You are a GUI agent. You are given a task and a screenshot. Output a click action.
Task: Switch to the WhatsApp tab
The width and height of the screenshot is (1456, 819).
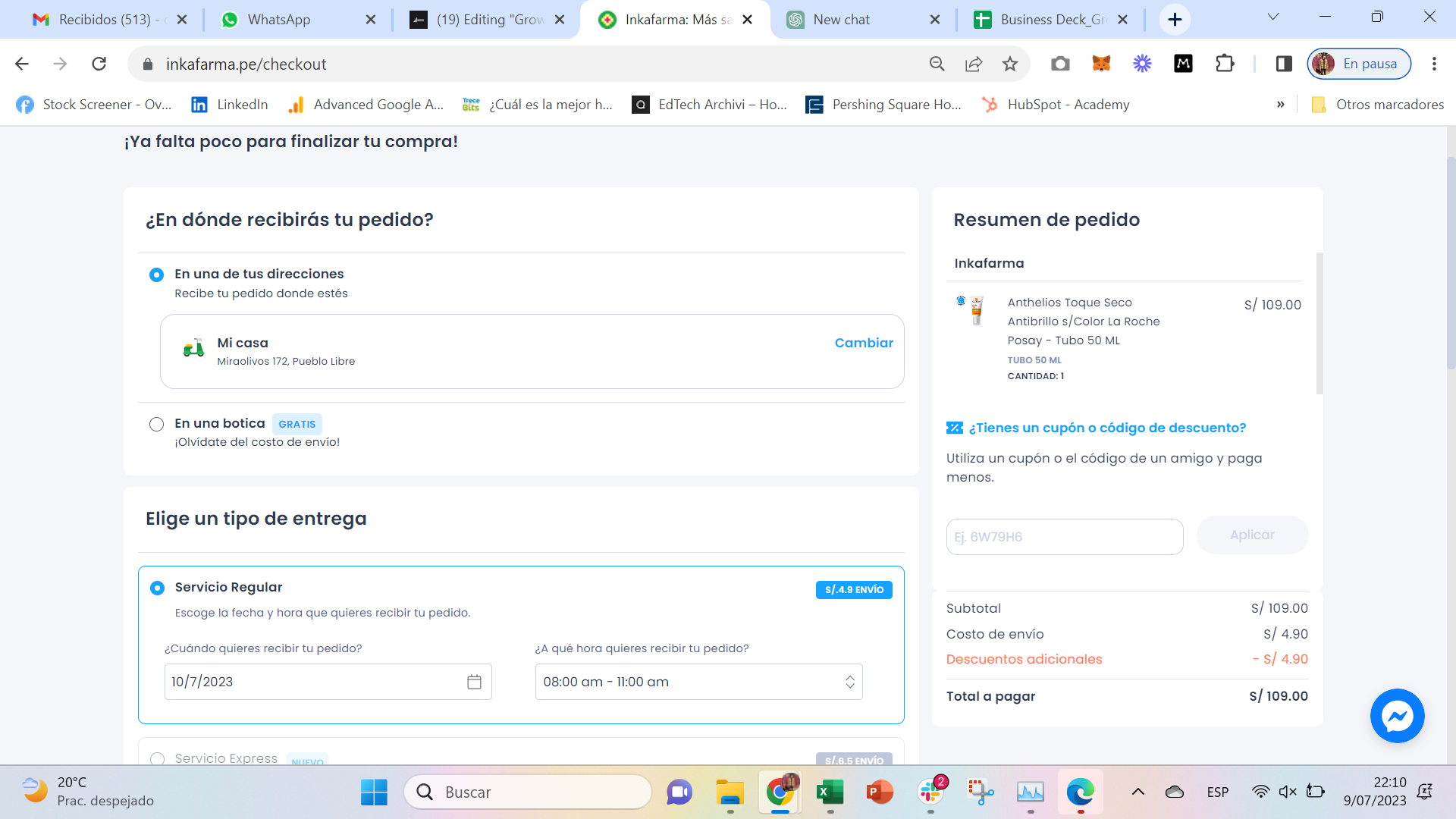coord(298,20)
